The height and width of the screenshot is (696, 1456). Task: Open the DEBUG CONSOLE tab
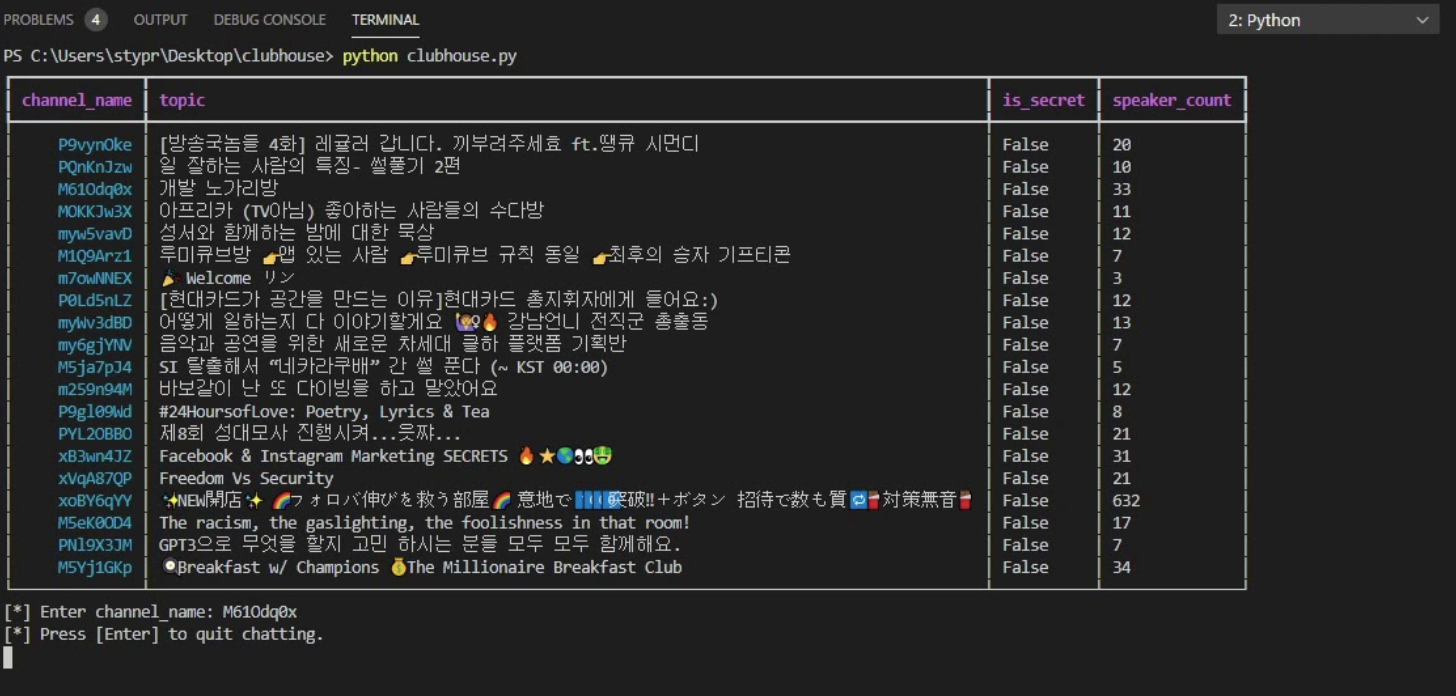268,19
